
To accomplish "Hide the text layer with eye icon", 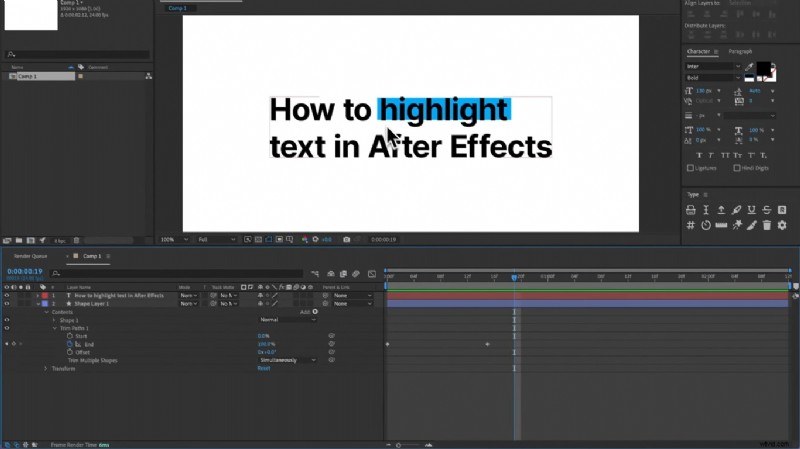I will (x=7, y=295).
